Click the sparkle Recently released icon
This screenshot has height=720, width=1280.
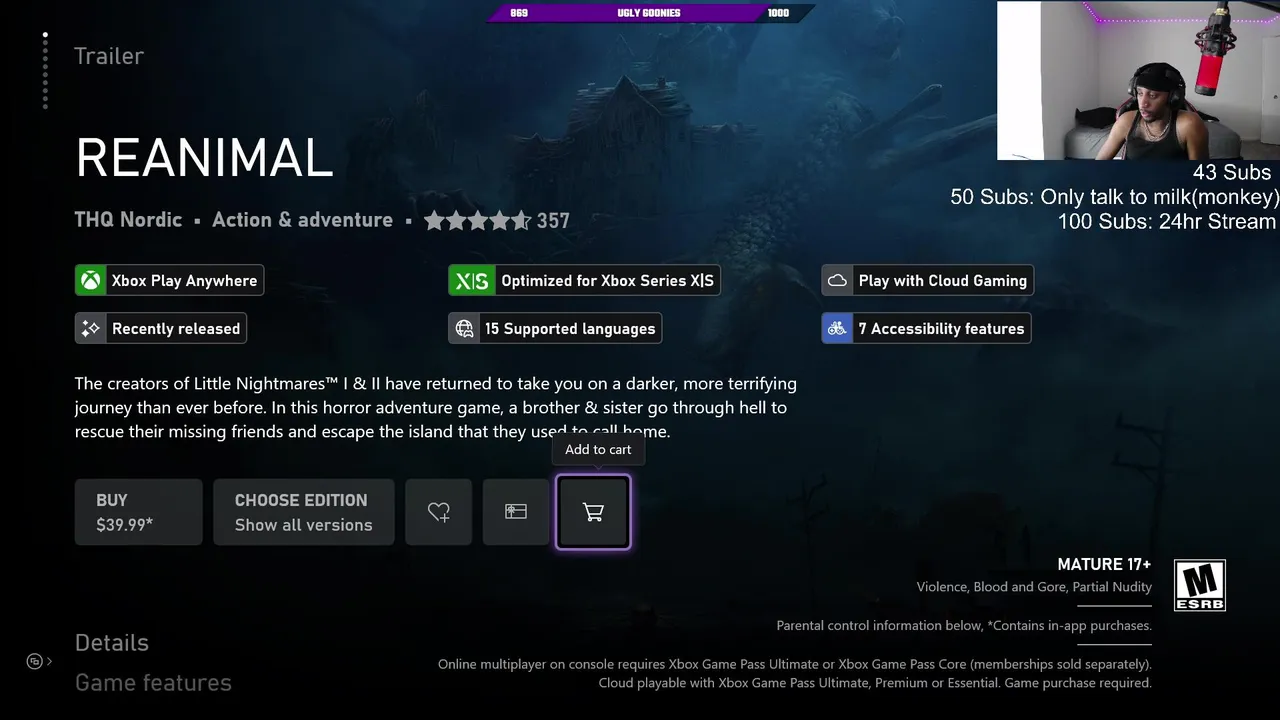pyautogui.click(x=91, y=328)
